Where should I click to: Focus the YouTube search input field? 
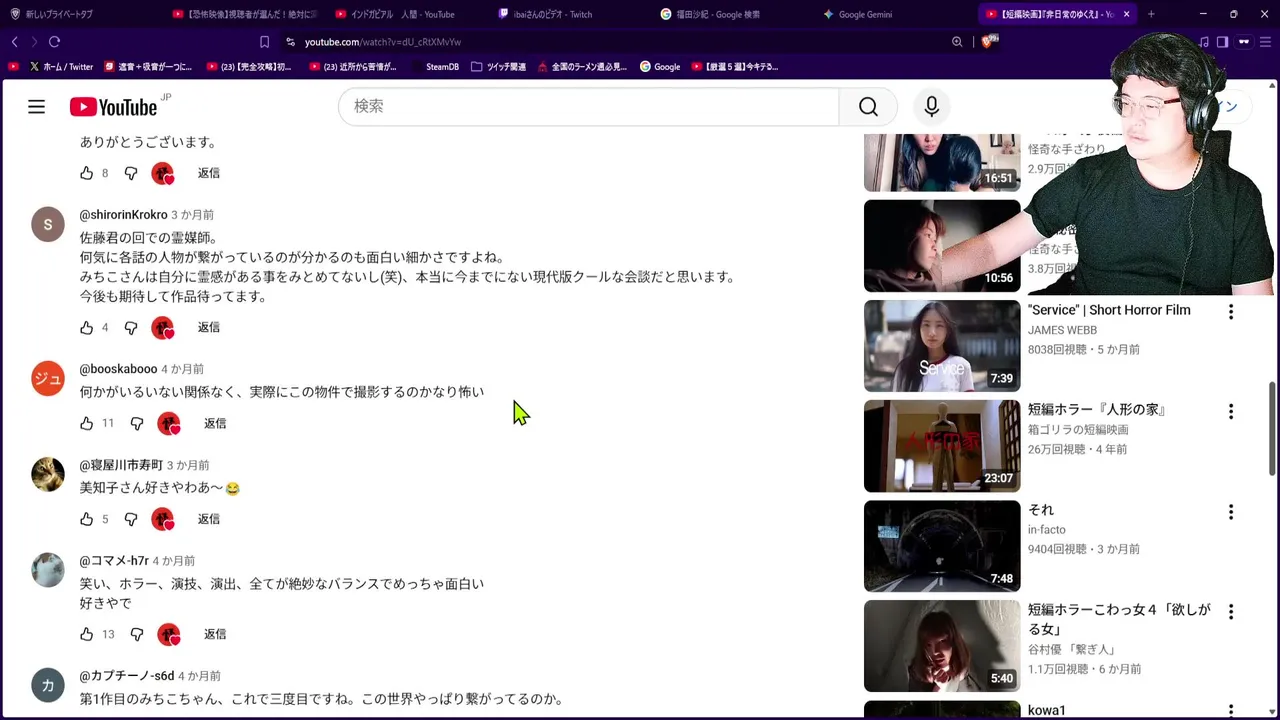coord(589,106)
